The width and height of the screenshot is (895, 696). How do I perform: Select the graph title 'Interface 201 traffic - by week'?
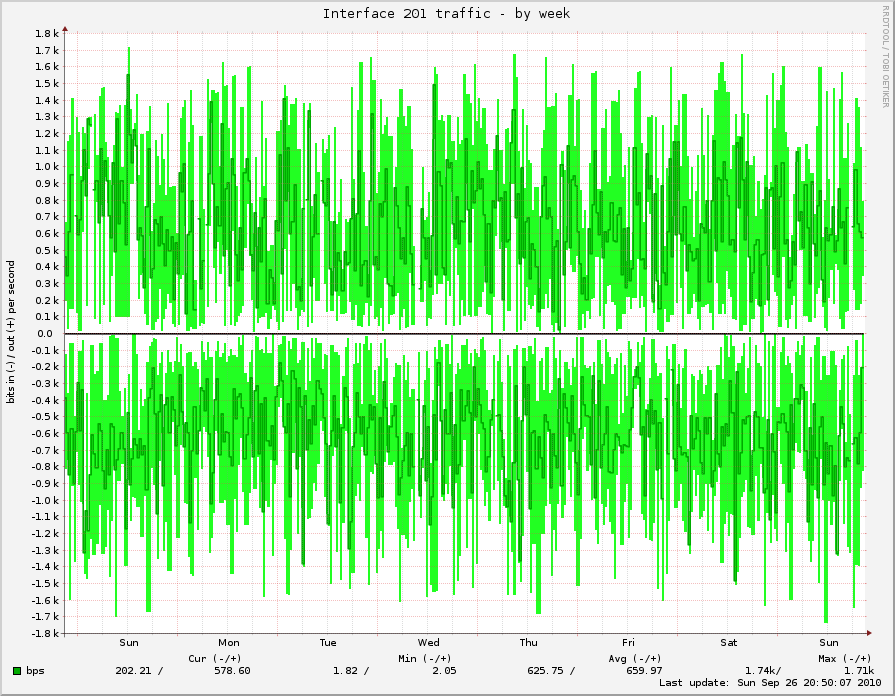coord(446,14)
